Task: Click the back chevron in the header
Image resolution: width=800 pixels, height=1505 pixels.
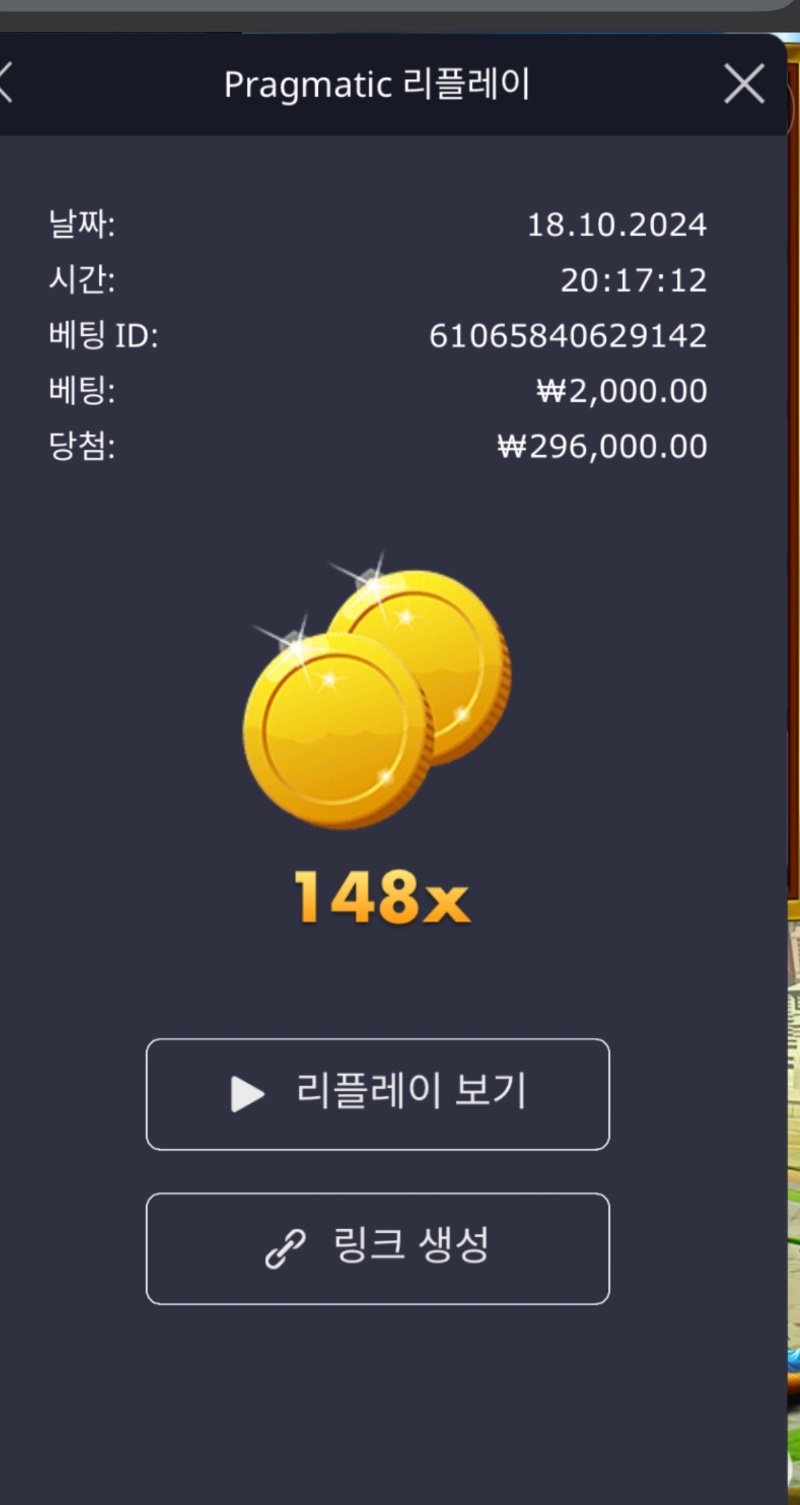Action: coord(5,85)
